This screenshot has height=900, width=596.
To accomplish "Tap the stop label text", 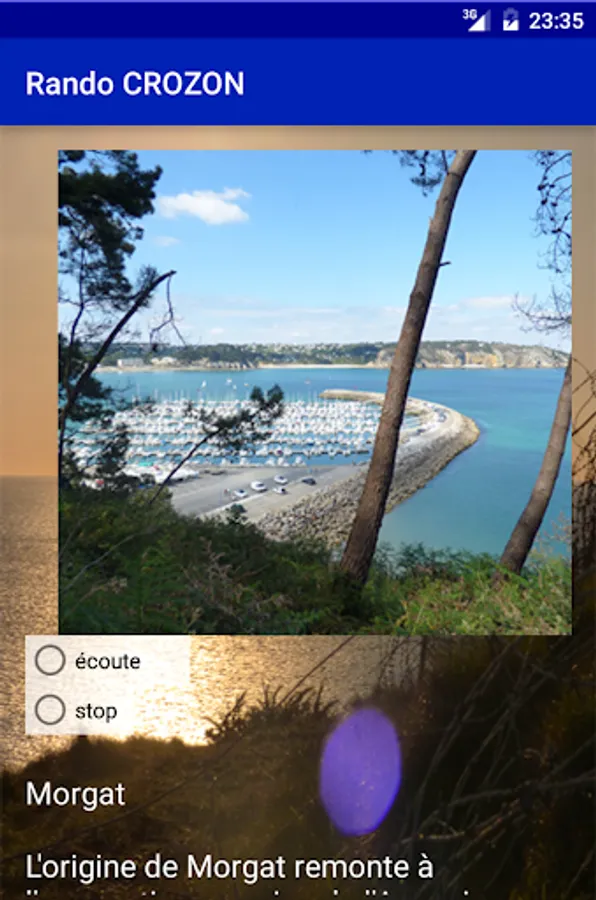I will 96,711.
